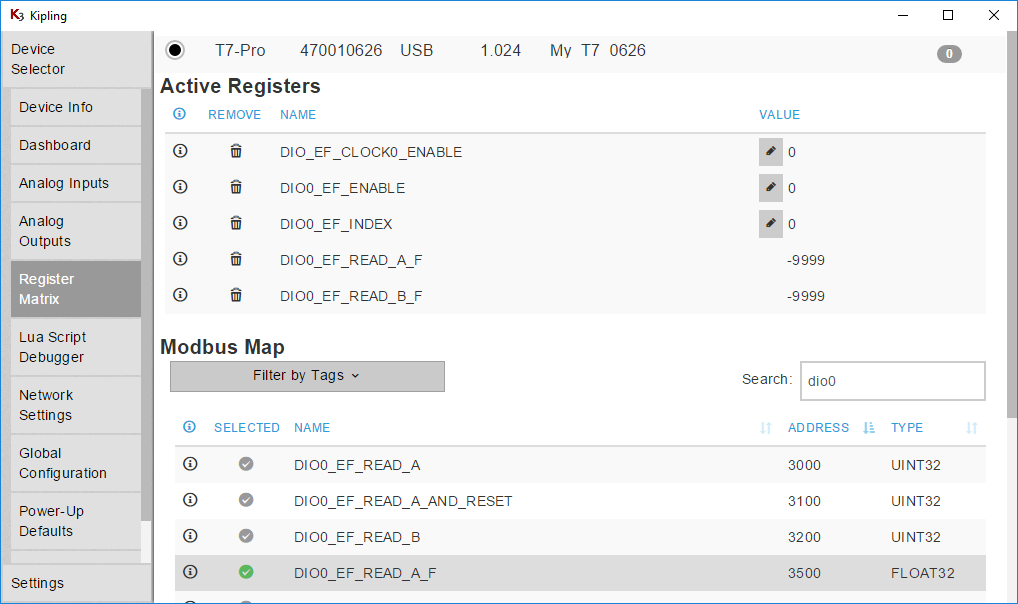Click the pencil icon for DIO0_EF_INDEX

(770, 223)
